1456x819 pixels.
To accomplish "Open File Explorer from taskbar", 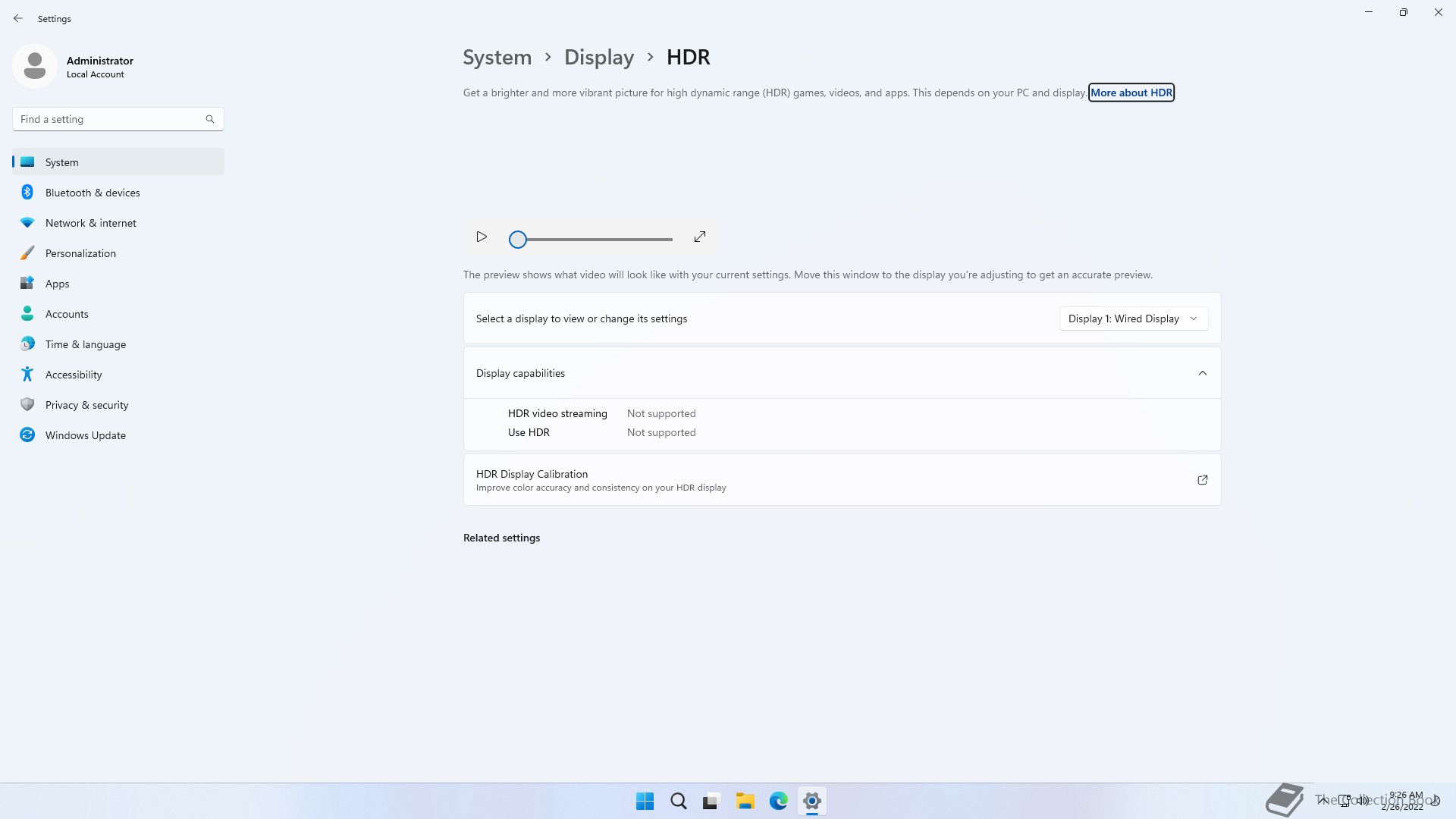I will click(x=745, y=801).
